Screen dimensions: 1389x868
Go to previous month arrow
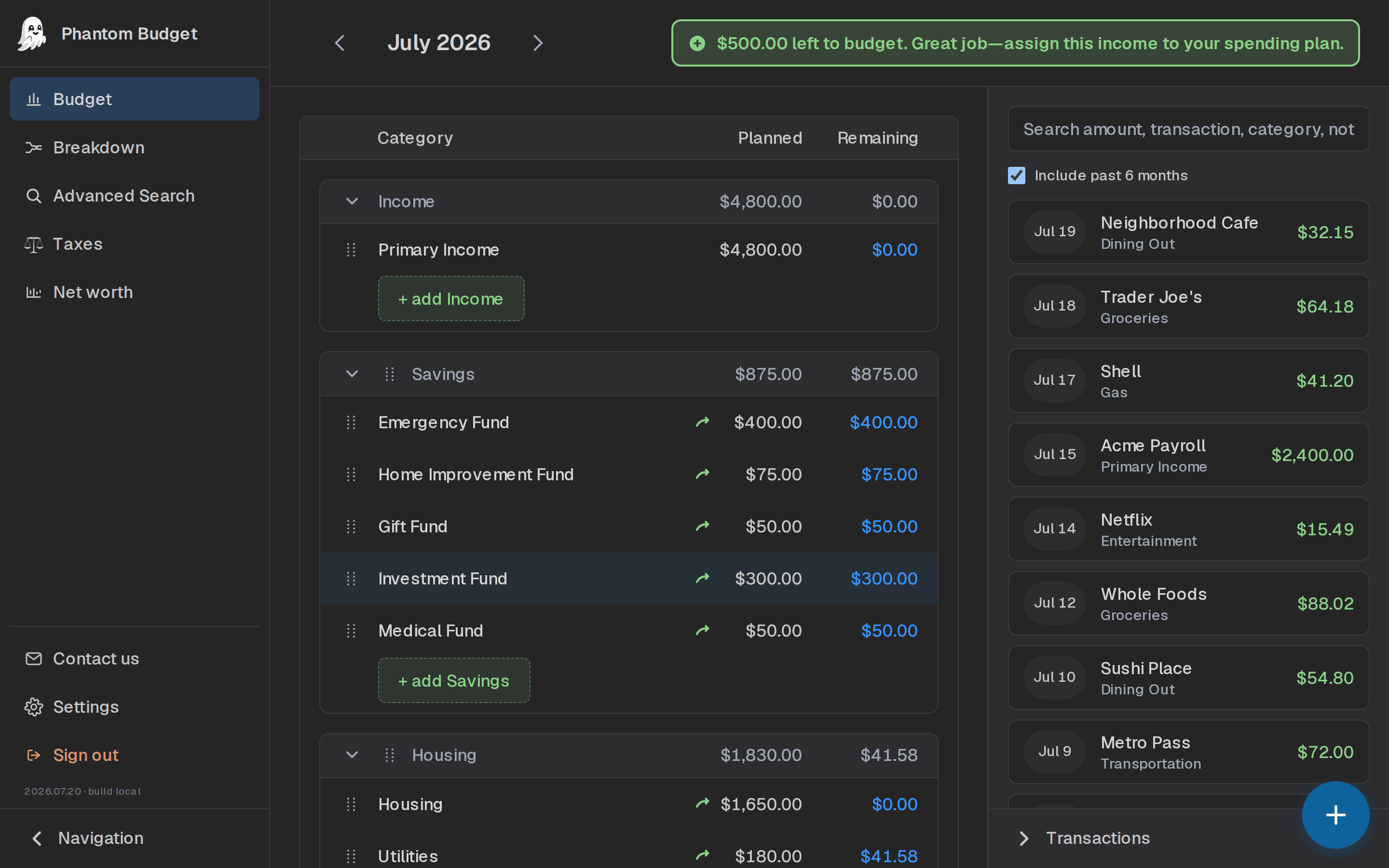click(x=340, y=43)
